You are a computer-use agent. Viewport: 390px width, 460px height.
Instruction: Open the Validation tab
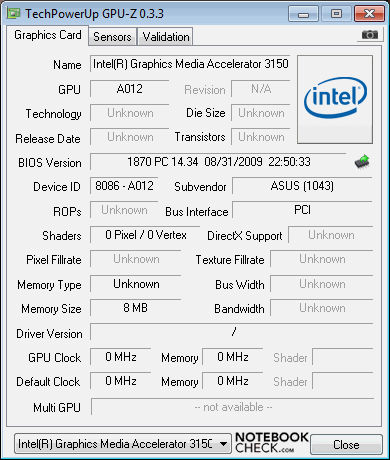click(x=166, y=37)
